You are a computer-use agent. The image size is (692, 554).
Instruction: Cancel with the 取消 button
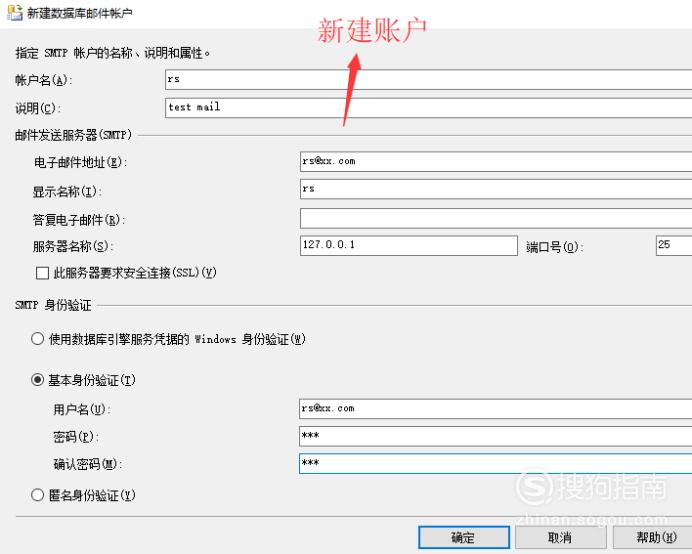560,537
